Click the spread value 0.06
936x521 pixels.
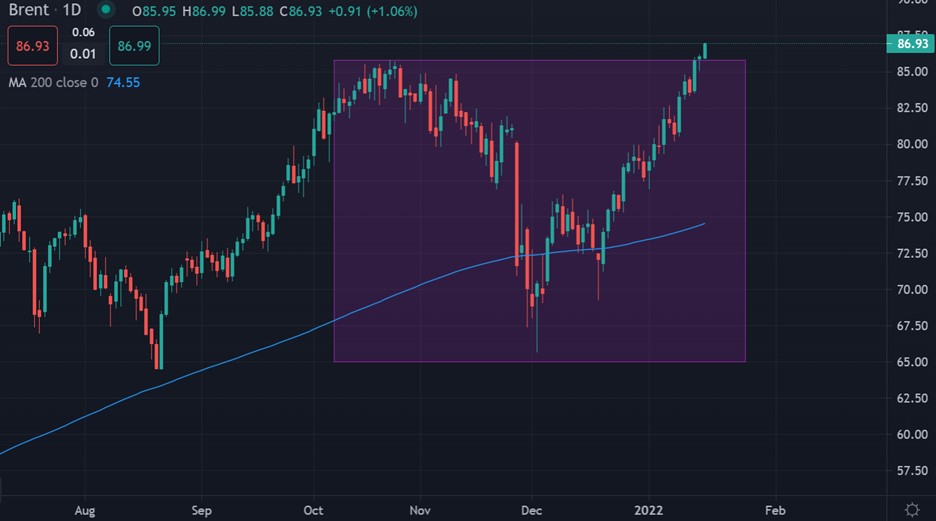[84, 33]
